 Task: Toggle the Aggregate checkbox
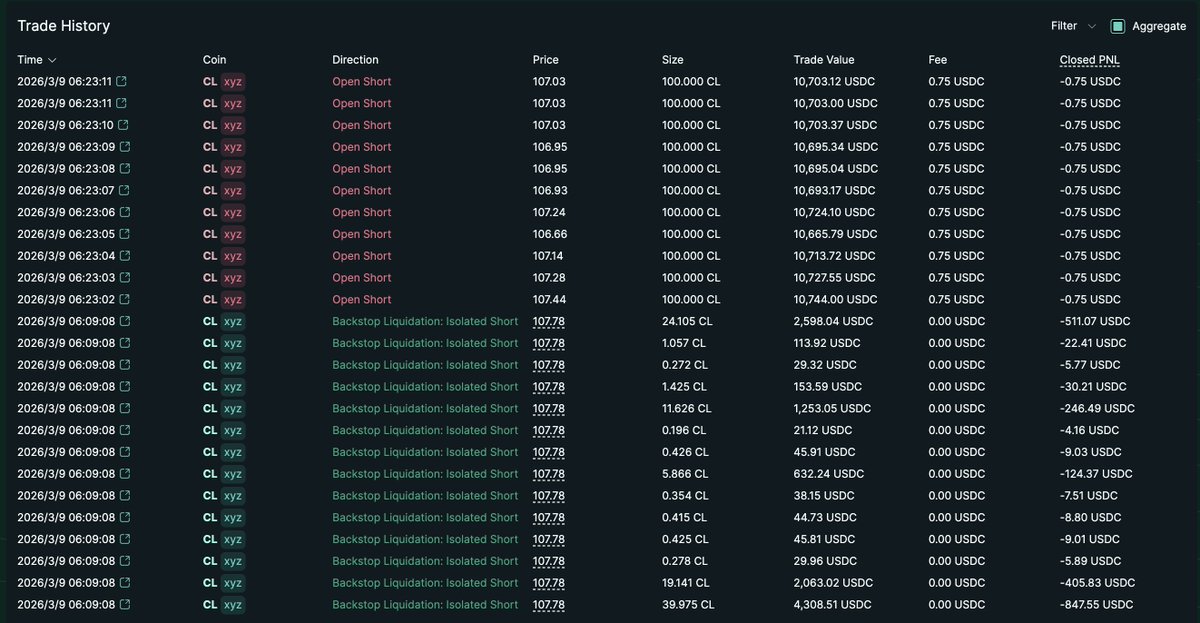click(x=1118, y=26)
